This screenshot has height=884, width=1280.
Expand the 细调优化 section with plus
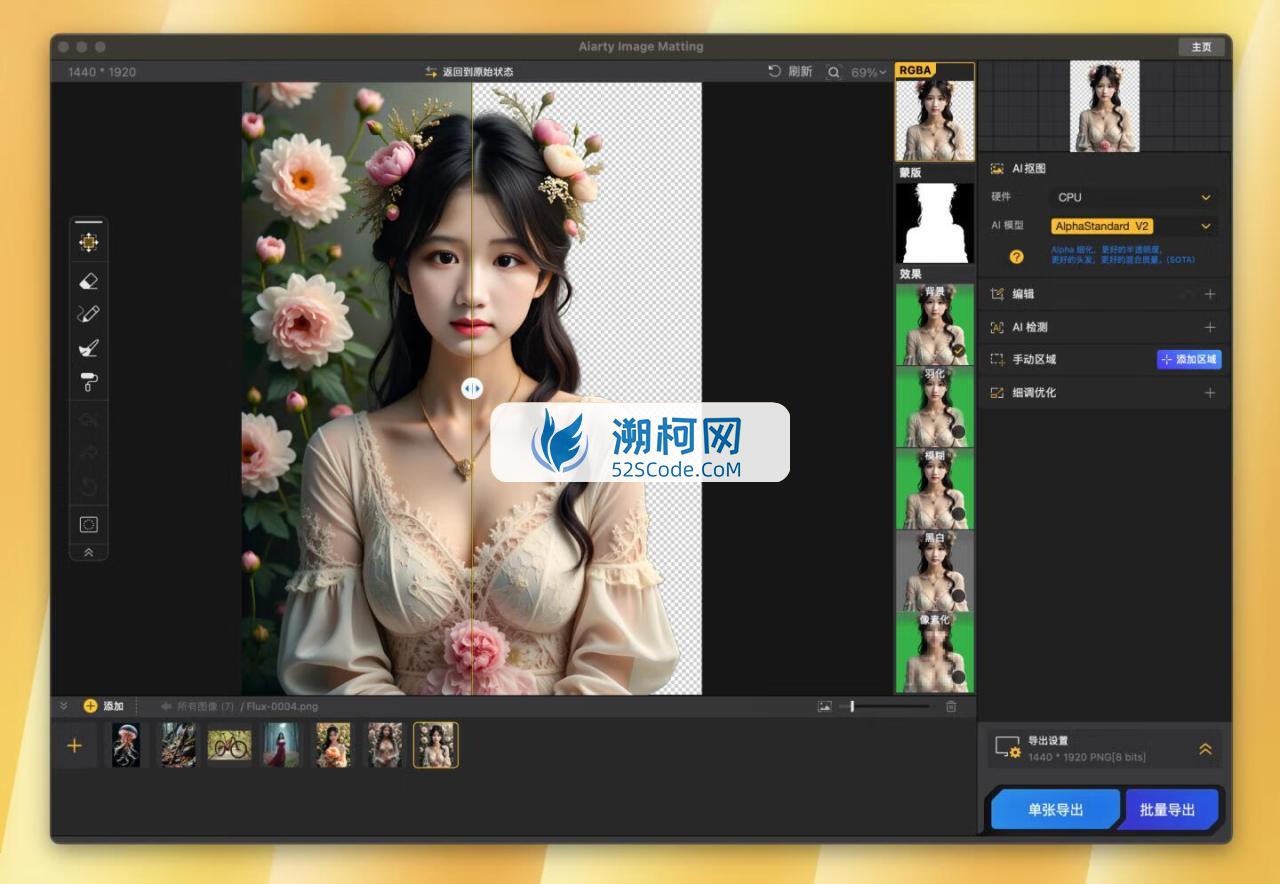(x=1209, y=392)
